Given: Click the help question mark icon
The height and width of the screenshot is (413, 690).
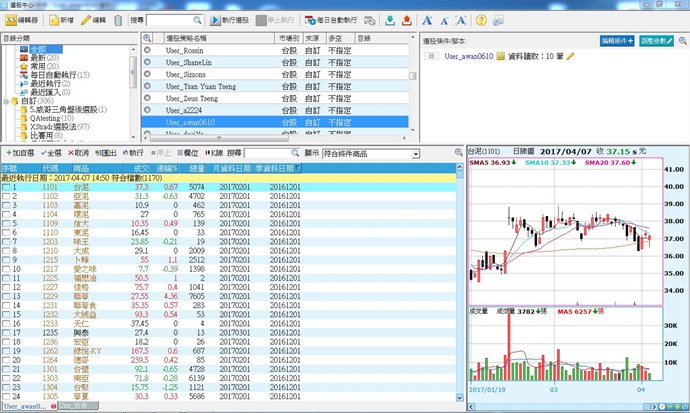Looking at the screenshot, I should click(481, 19).
